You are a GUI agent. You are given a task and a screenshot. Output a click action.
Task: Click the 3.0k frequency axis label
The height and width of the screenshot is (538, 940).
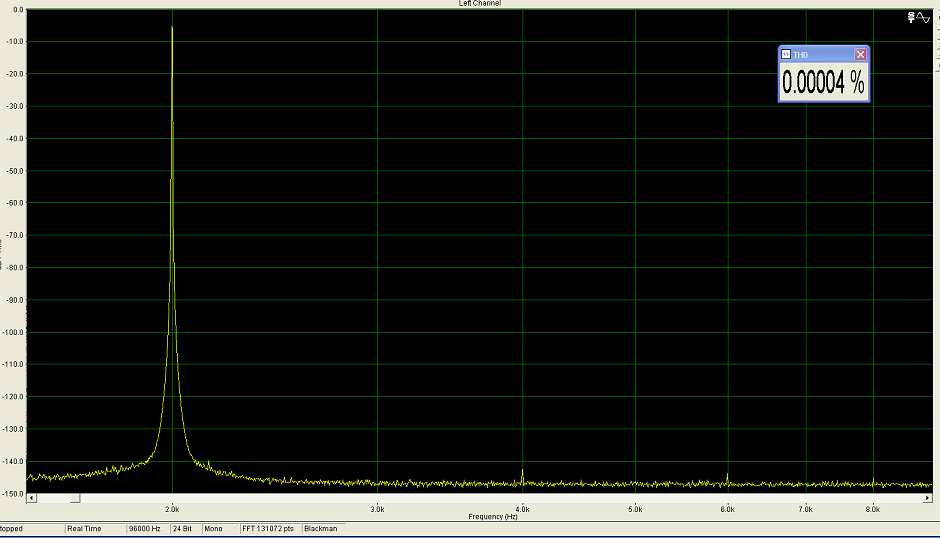[377, 509]
